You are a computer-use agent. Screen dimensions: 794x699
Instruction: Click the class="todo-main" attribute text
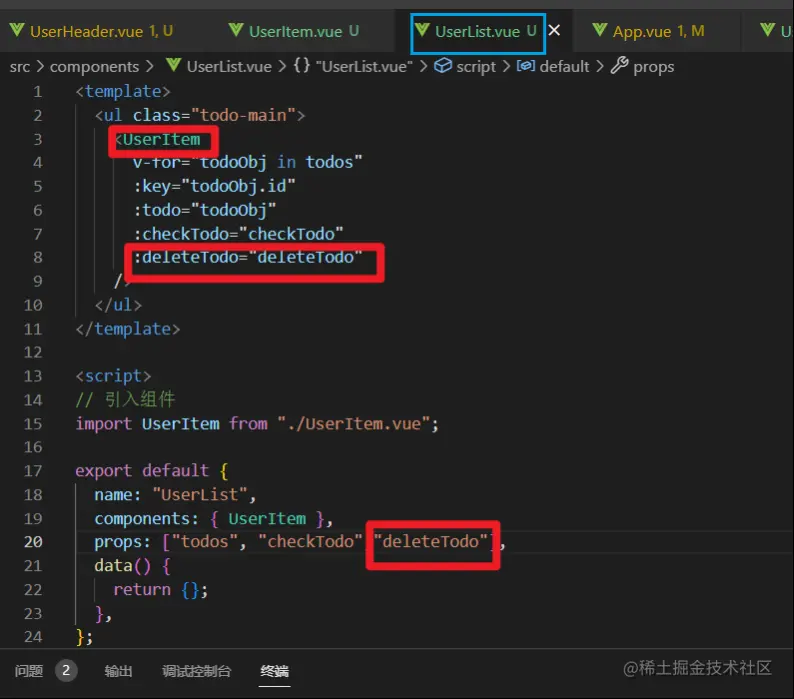(x=215, y=115)
